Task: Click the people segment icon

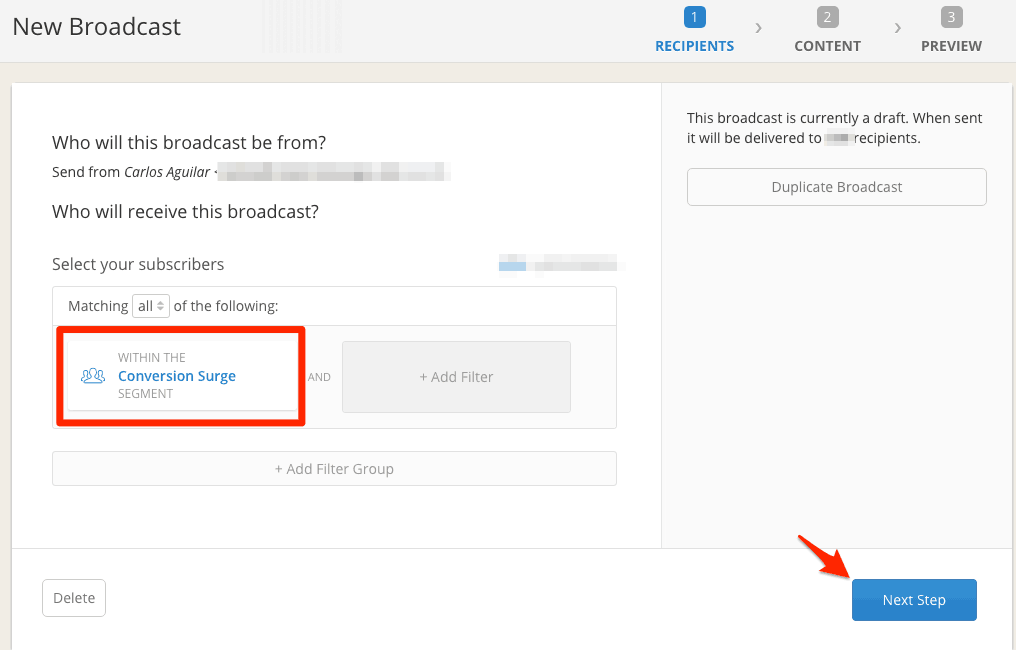Action: [93, 376]
